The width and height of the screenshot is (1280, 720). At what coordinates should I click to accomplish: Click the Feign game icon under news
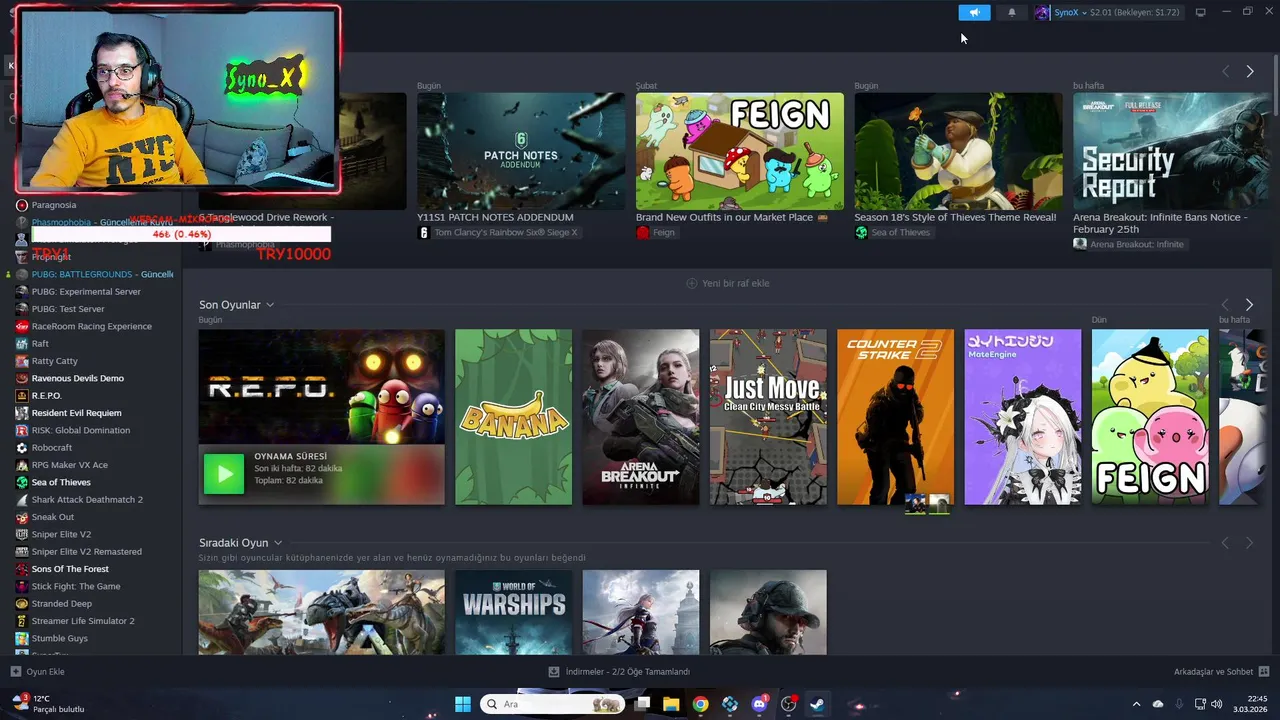642,232
